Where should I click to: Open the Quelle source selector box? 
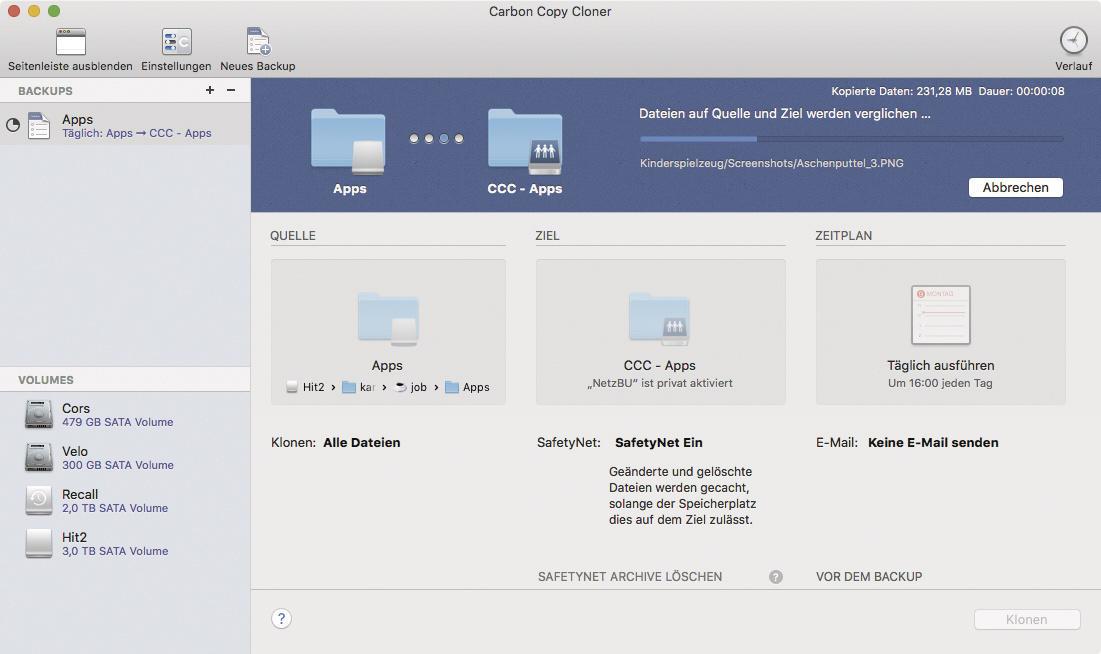pyautogui.click(x=388, y=332)
